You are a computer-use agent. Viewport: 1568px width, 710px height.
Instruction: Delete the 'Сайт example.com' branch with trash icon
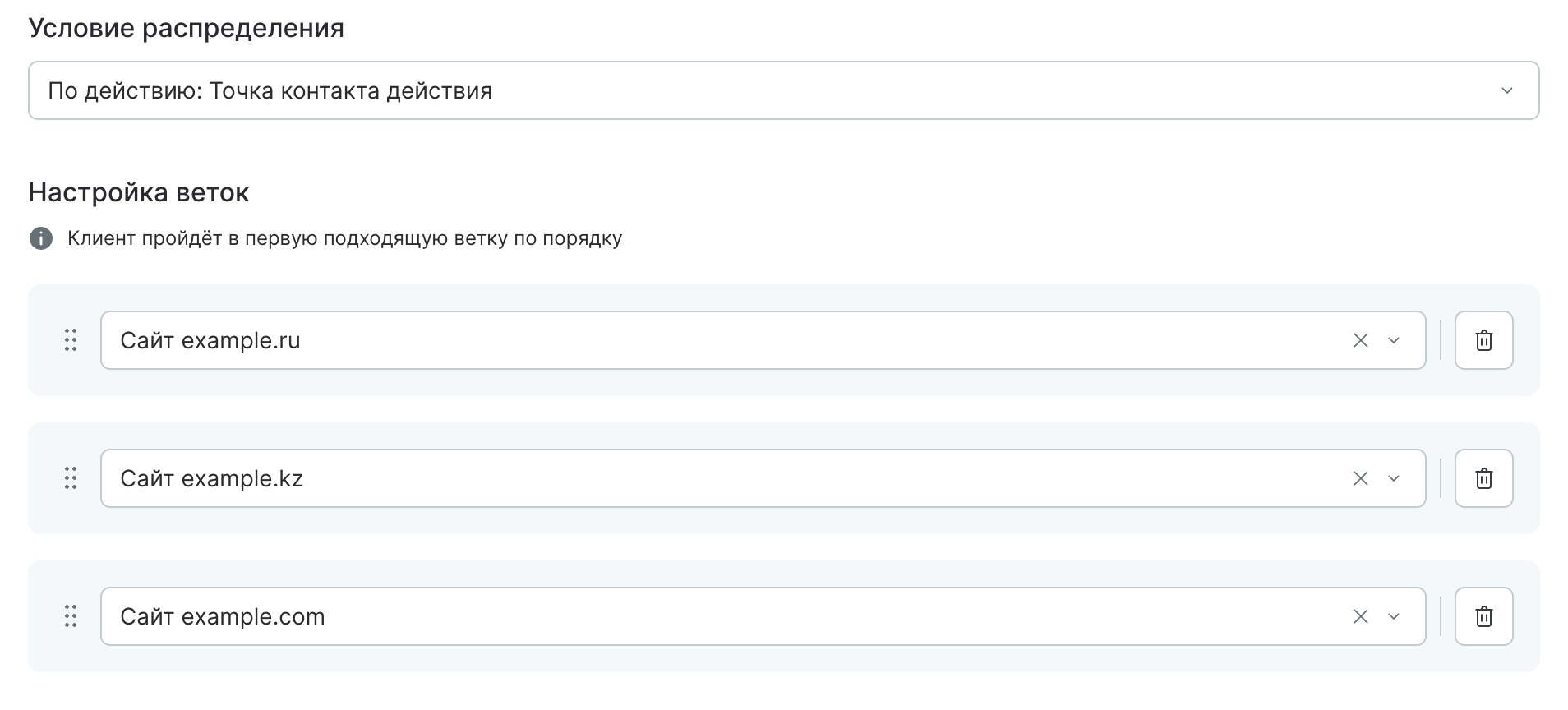click(x=1483, y=616)
